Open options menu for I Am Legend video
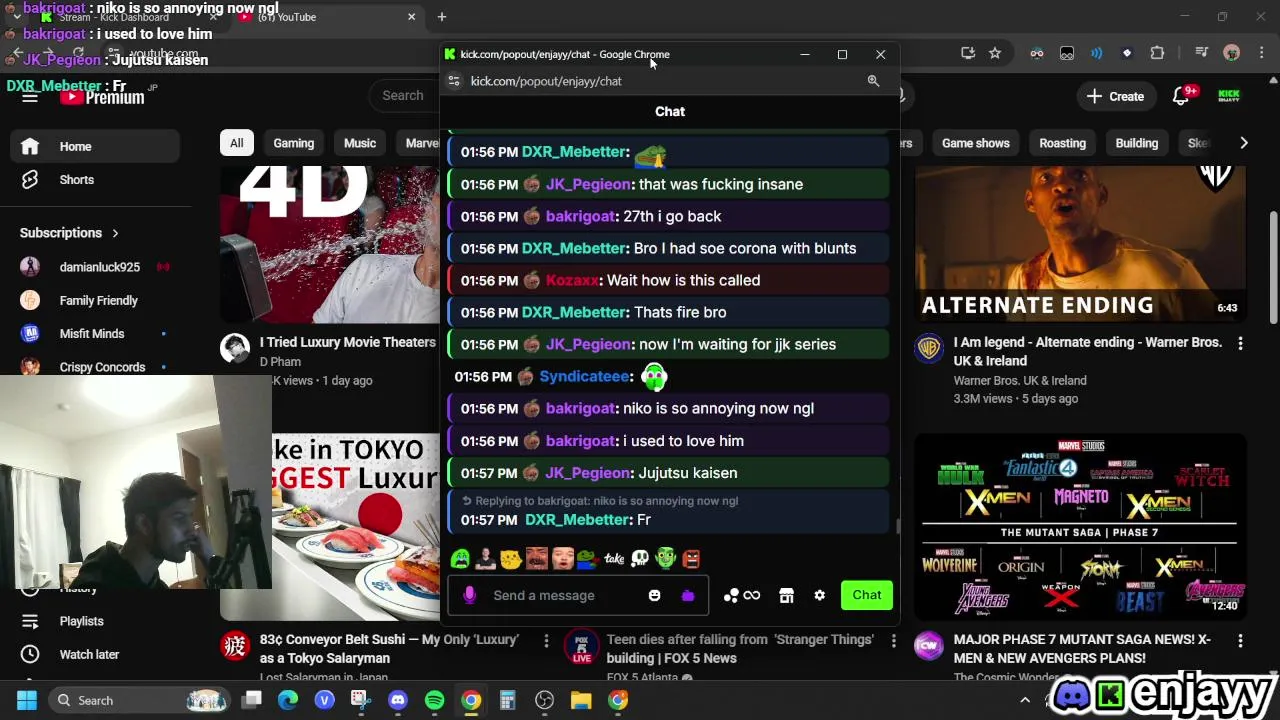The height and width of the screenshot is (720, 1280). 1240,343
